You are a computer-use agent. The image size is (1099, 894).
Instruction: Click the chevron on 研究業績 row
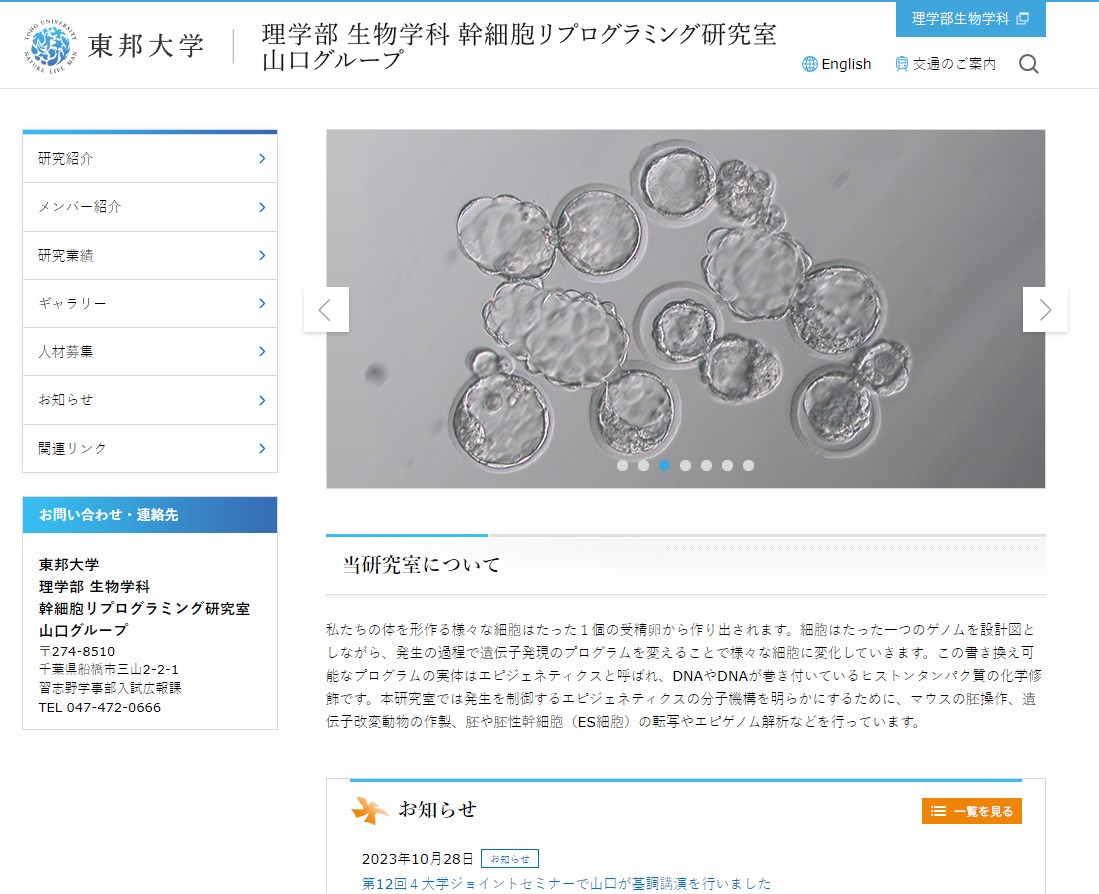[x=262, y=256]
